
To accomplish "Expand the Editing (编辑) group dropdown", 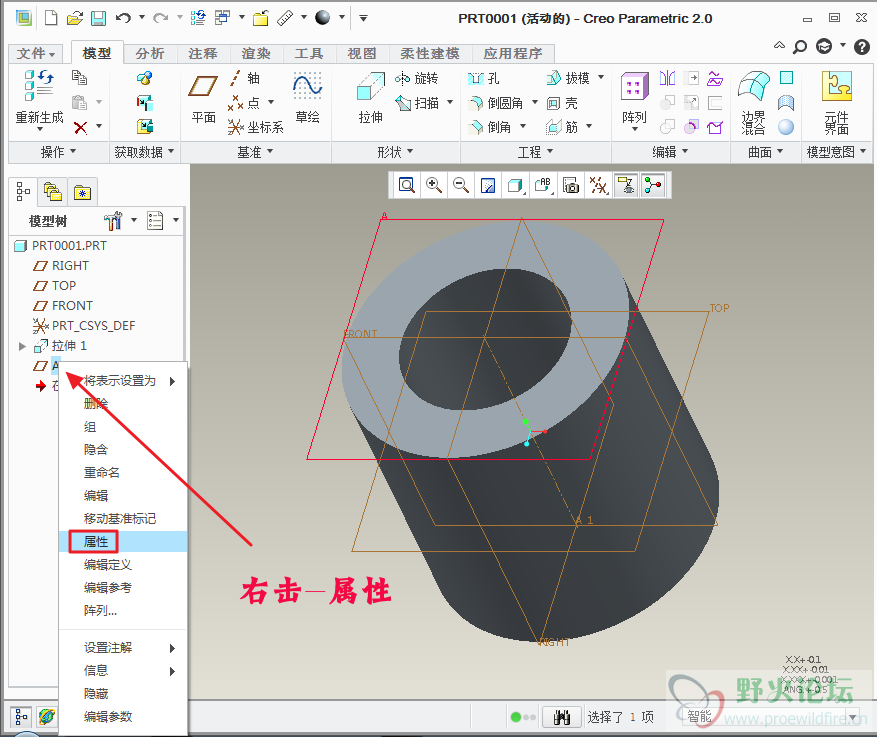I will 670,152.
